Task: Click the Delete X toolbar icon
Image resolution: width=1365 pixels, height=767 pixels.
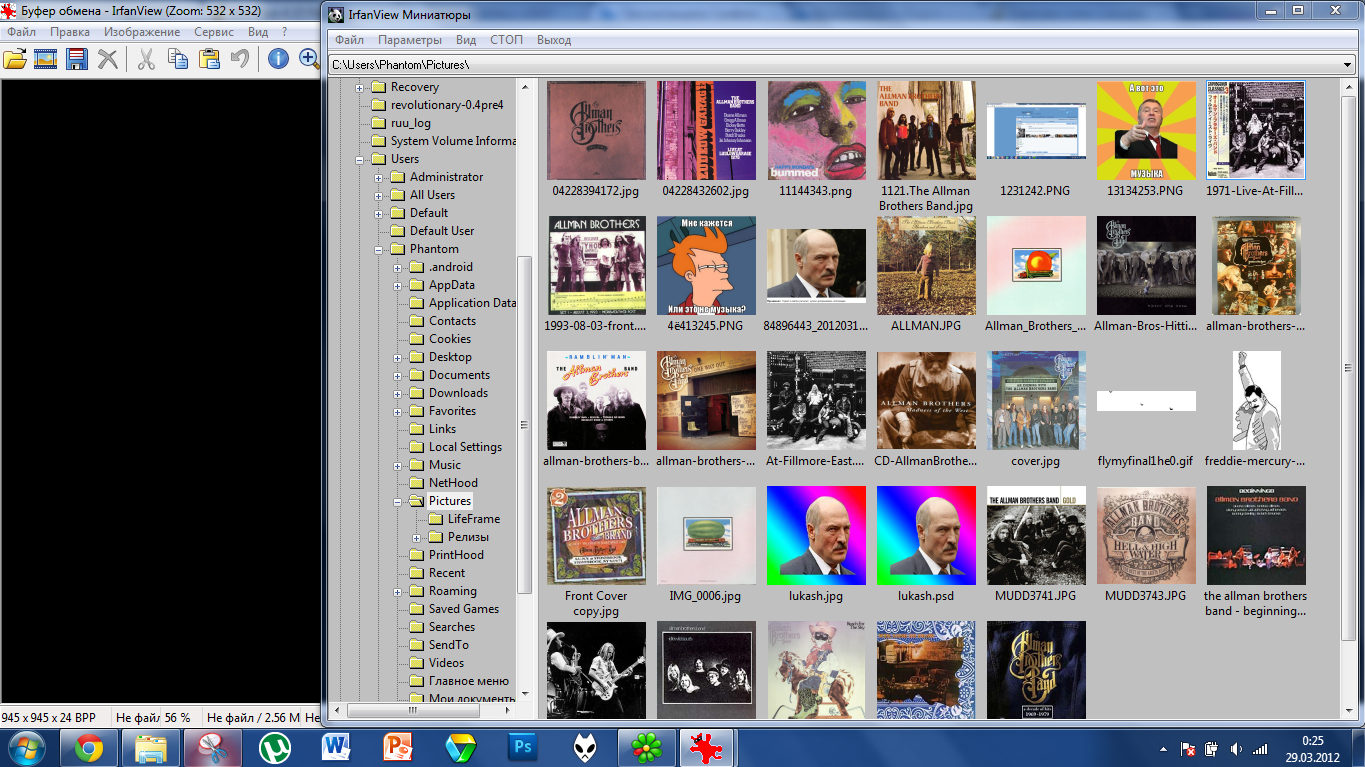Action: (x=107, y=59)
